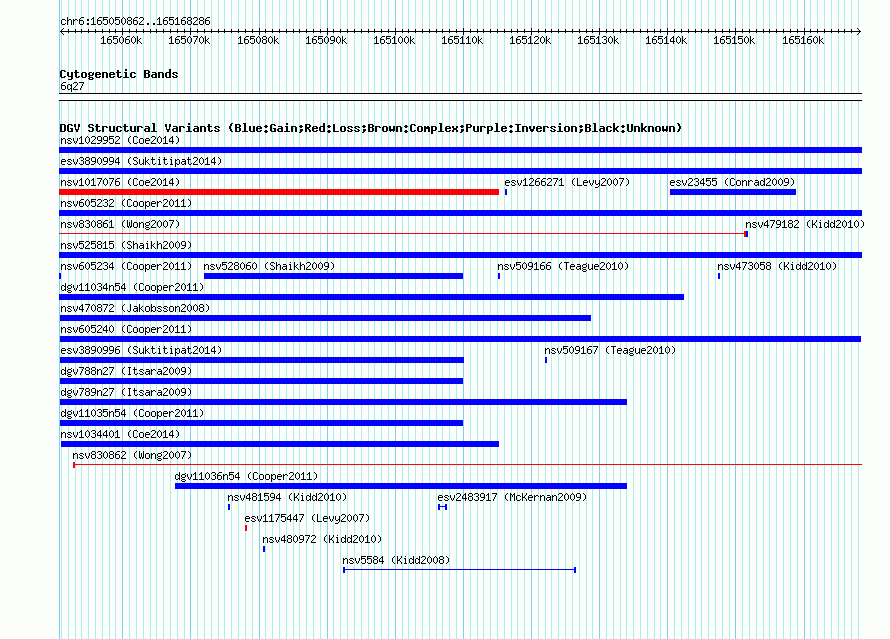
Task: Click the nsv830861 (Wong2007) label
Action: [120, 224]
